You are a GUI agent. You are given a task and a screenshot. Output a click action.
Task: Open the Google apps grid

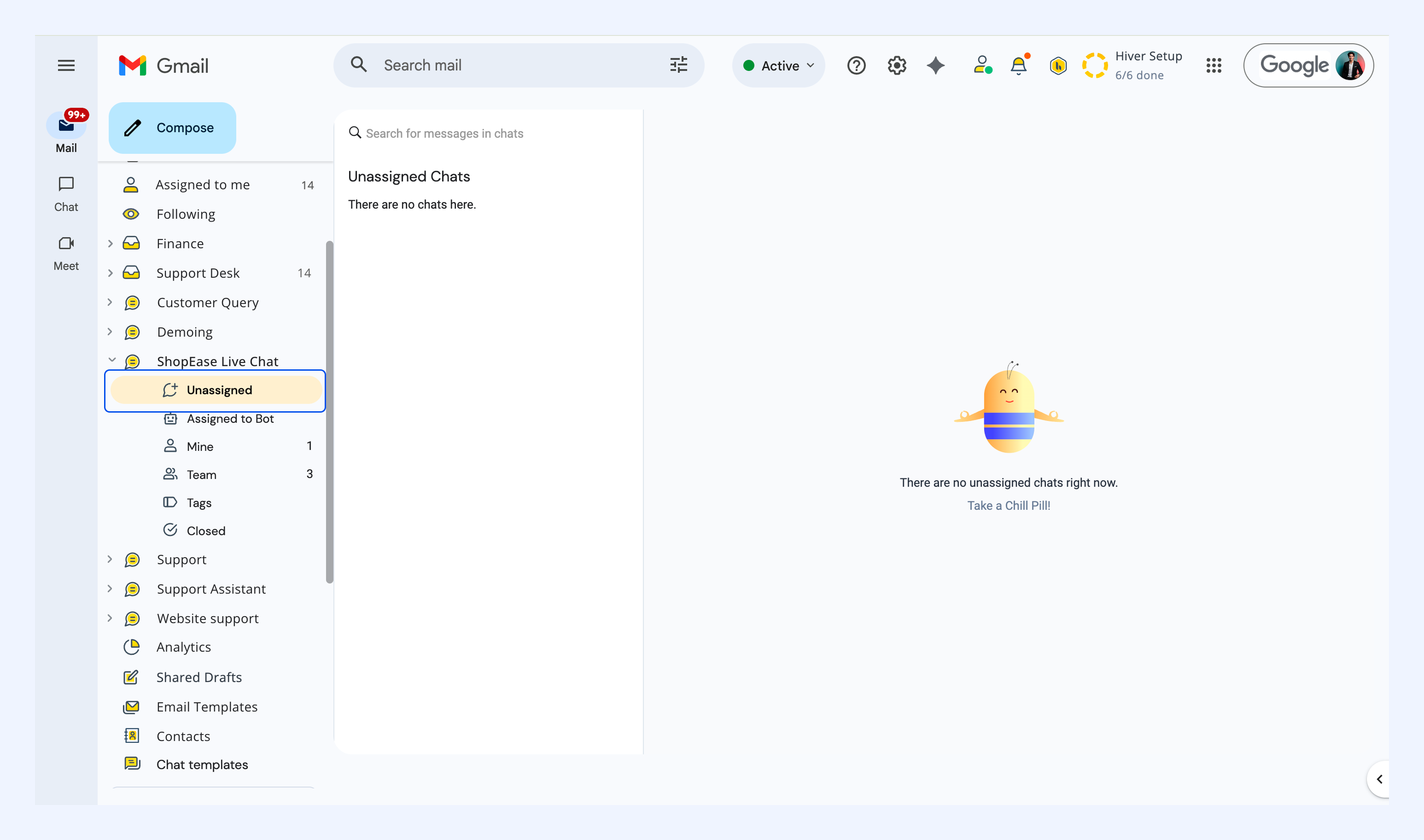click(1214, 66)
